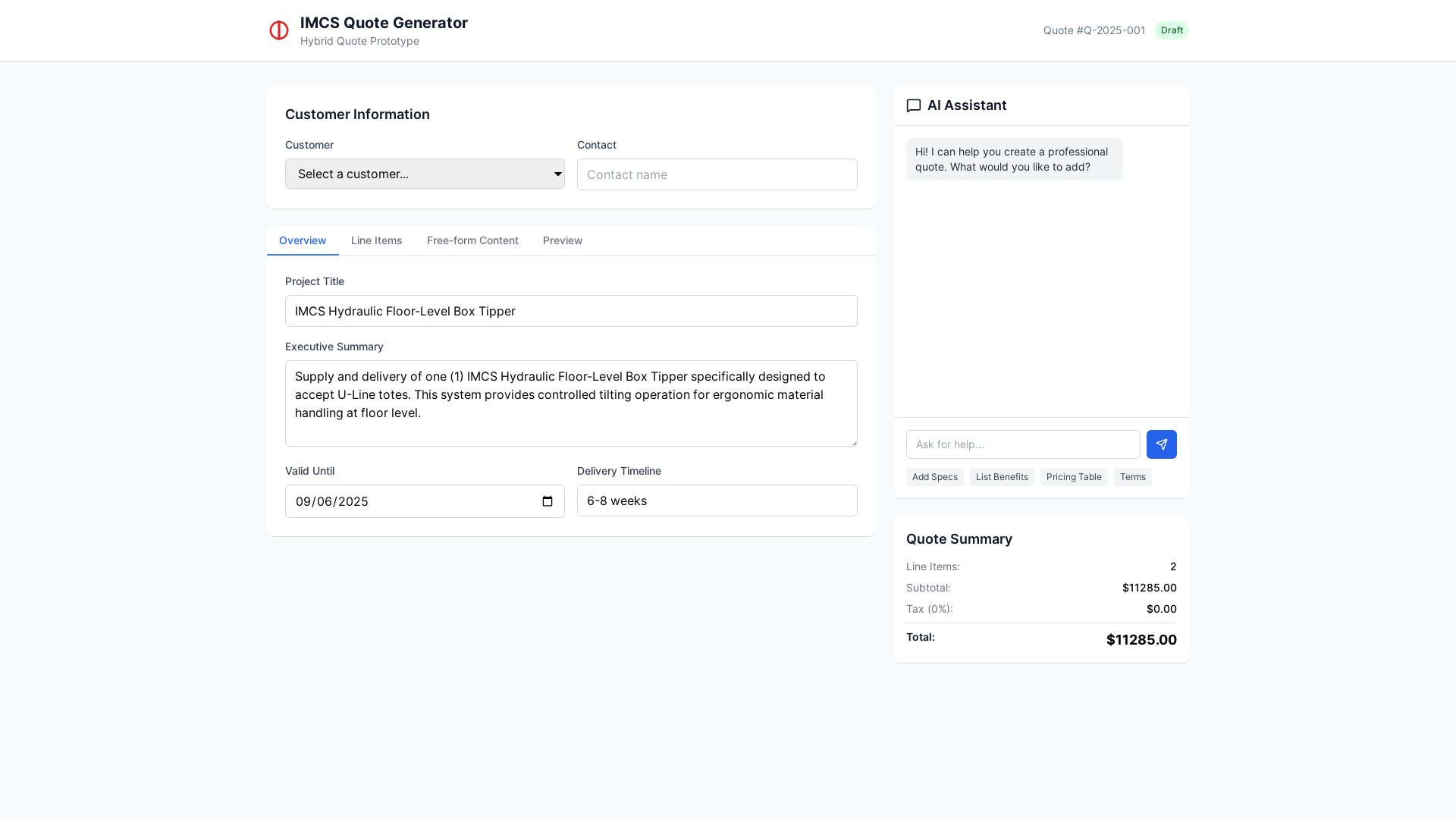Edit the Executive Summary text area
Viewport: 1456px width, 819px height.
(571, 403)
